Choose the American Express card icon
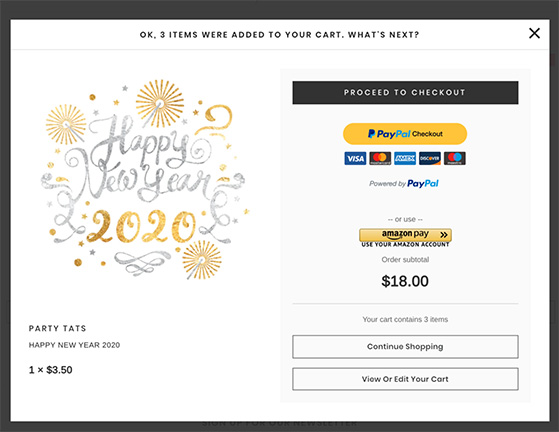 [x=405, y=158]
